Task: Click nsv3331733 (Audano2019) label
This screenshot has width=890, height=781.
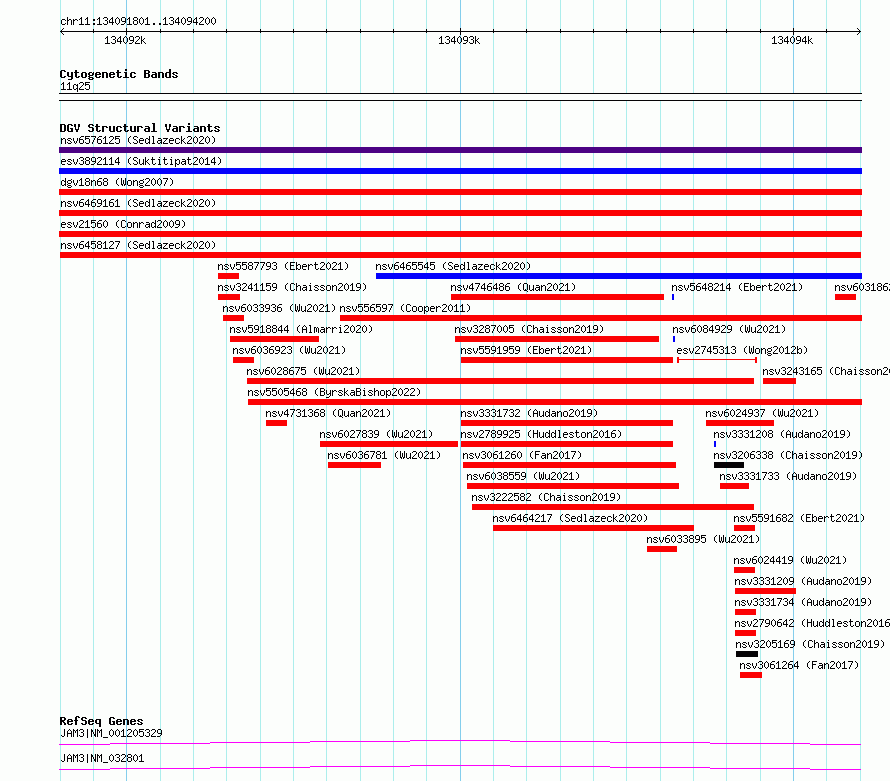Action: (788, 476)
